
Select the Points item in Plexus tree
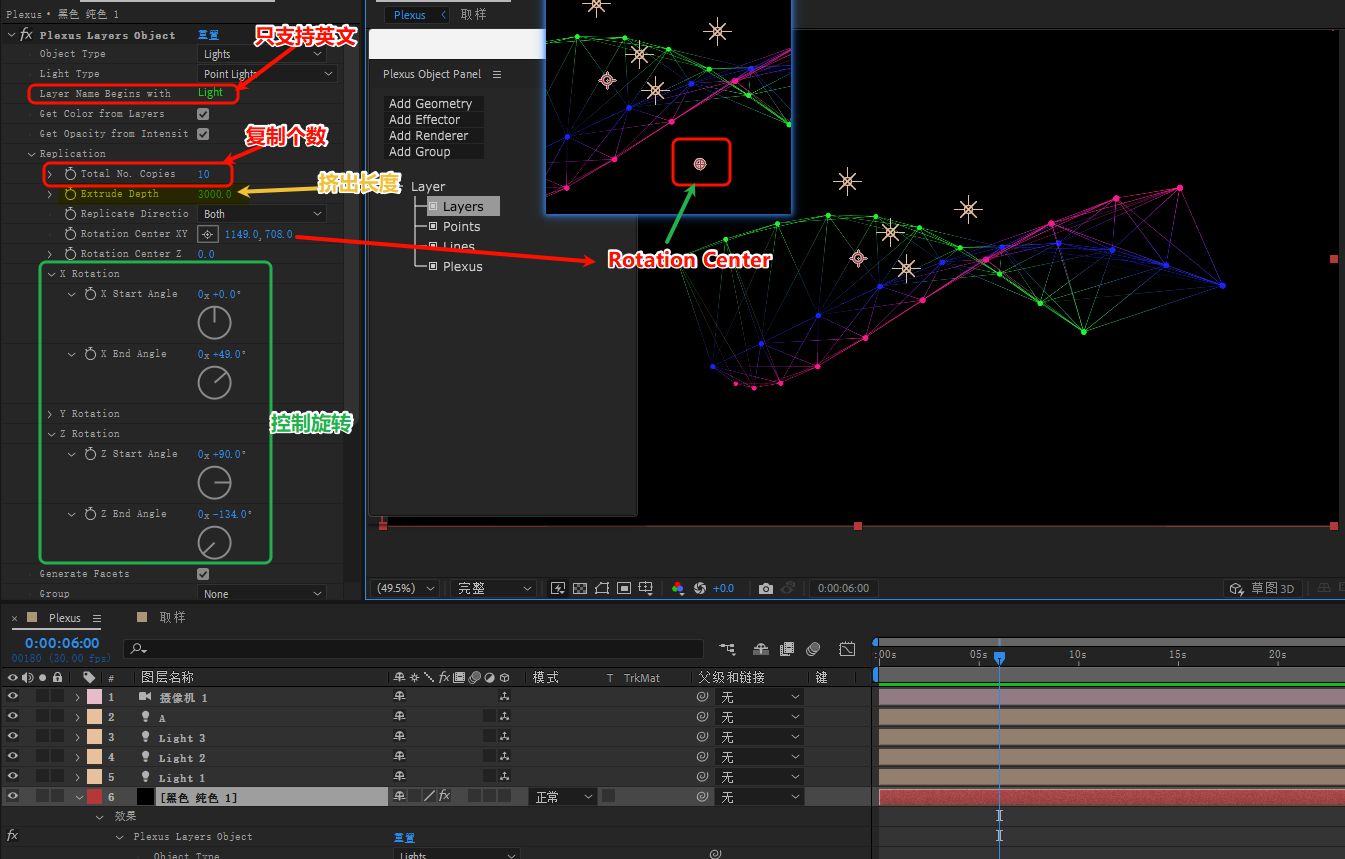click(x=462, y=226)
